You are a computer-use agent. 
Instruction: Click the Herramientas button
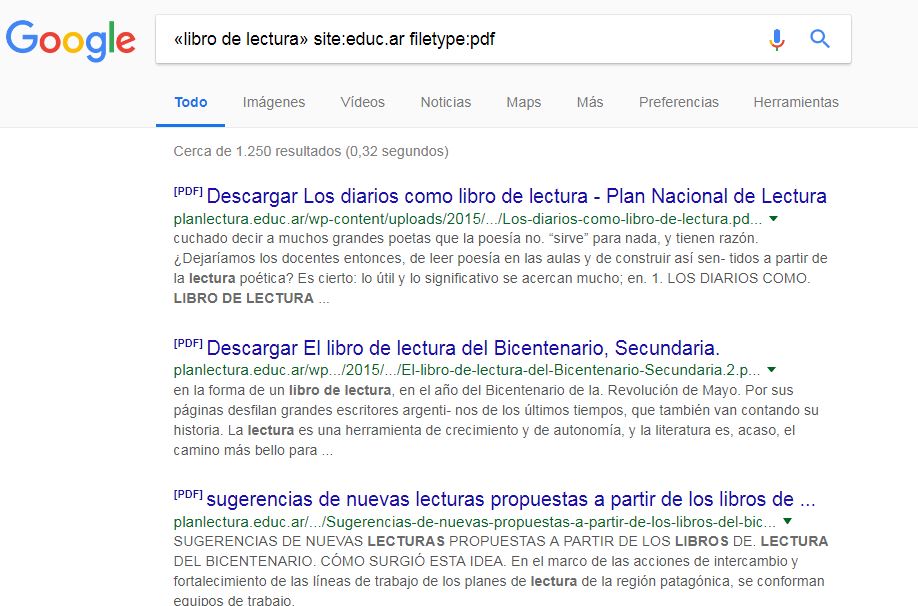[796, 102]
